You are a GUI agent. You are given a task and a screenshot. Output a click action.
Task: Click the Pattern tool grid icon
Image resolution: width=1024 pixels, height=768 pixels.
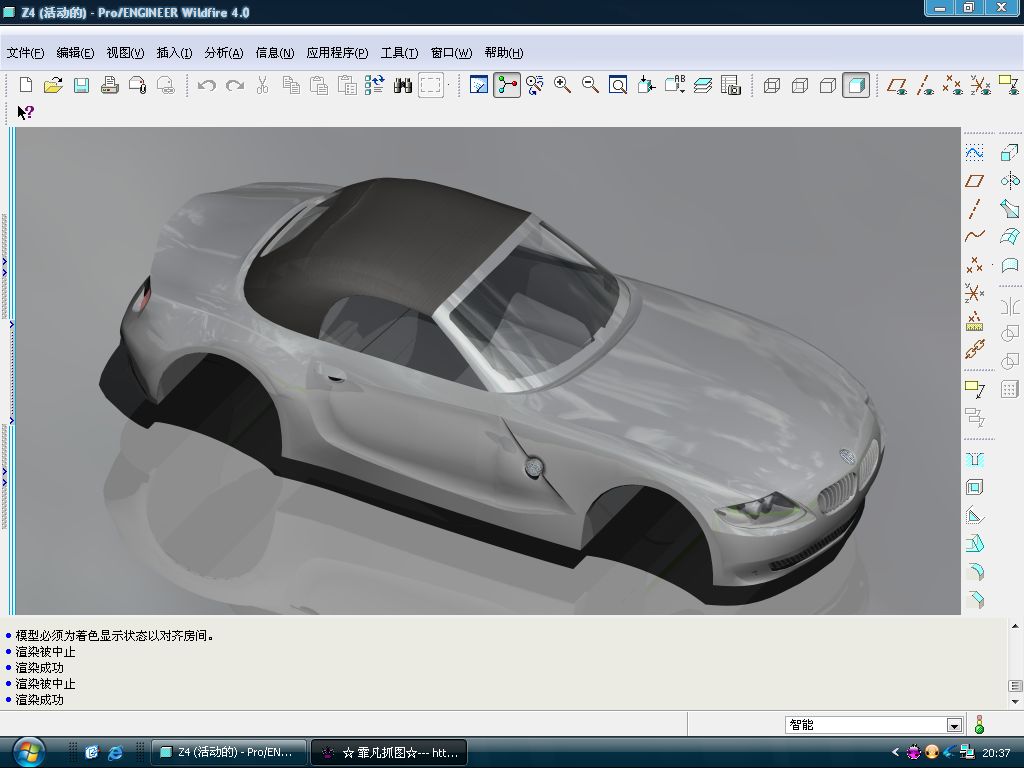click(x=1010, y=390)
